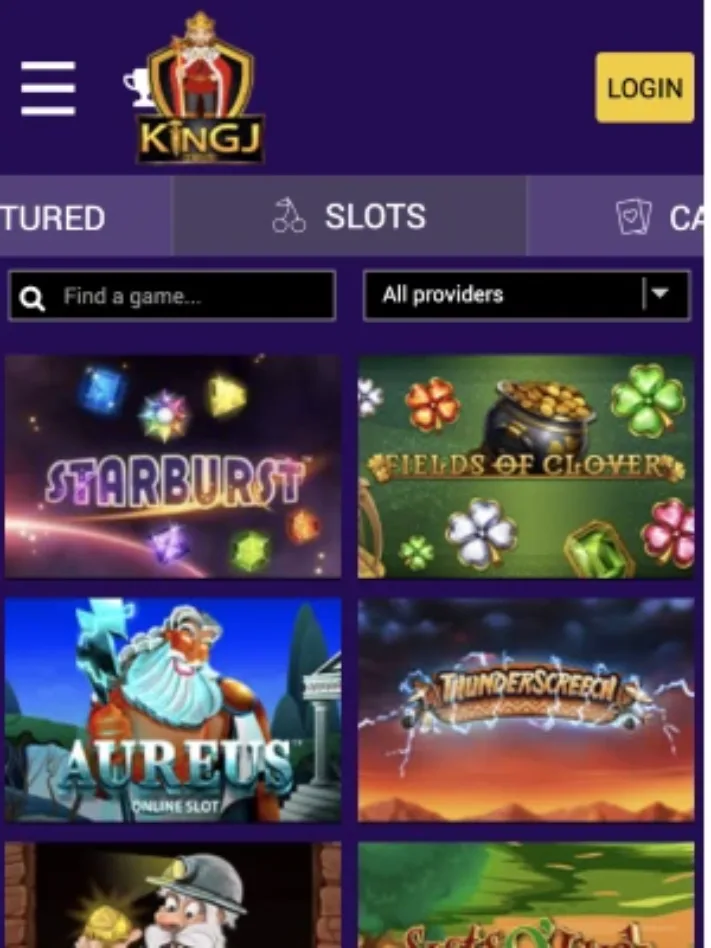Image resolution: width=711 pixels, height=948 pixels.
Task: Click the pot of gold on Fields of Clover
Action: click(x=539, y=417)
